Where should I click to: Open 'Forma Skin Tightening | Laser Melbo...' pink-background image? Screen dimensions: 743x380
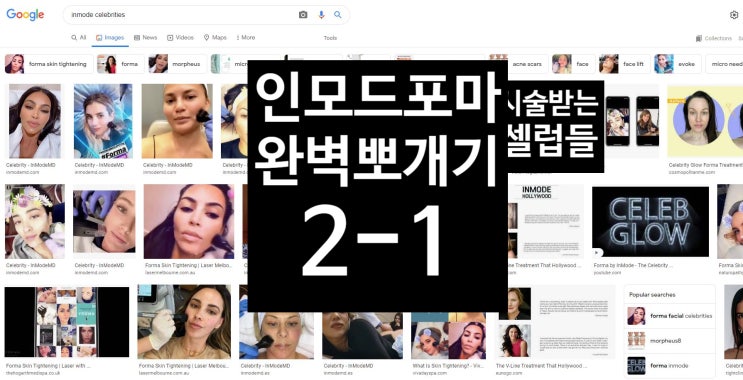click(x=189, y=221)
